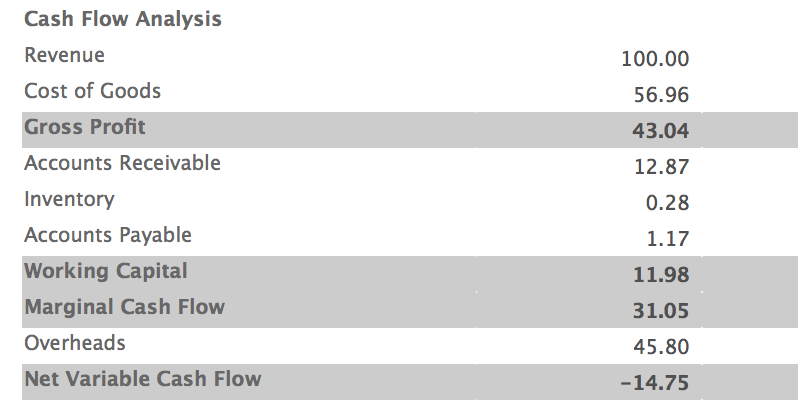The image size is (798, 418).
Task: Select the Overheads row label
Action: [x=75, y=343]
